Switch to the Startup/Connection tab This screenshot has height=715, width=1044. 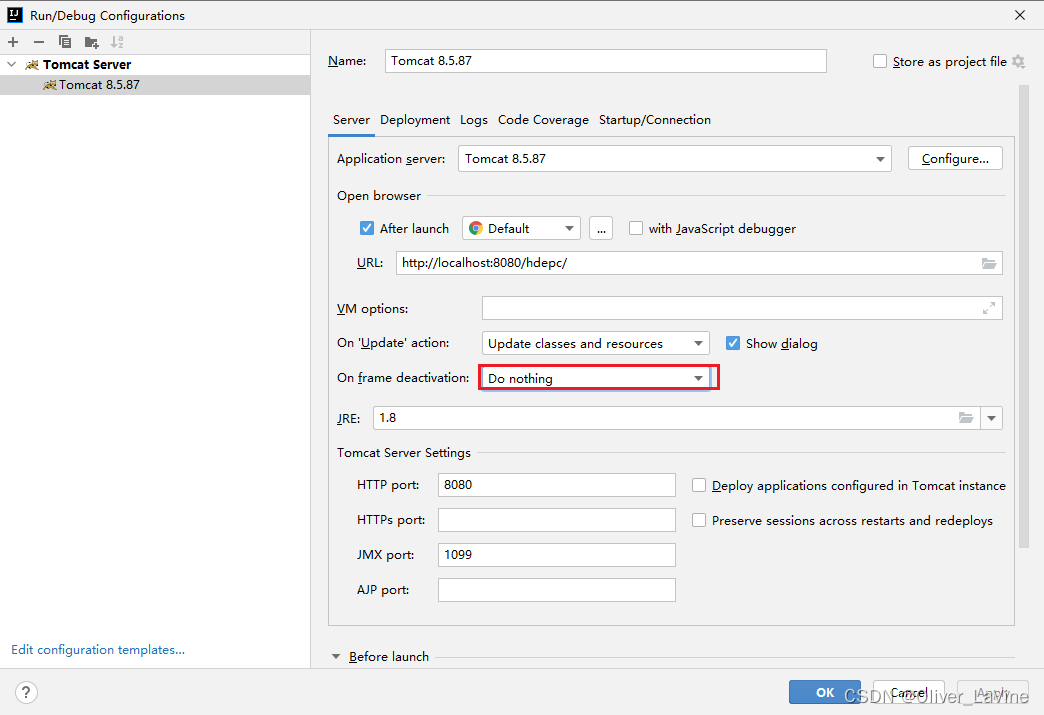click(654, 120)
